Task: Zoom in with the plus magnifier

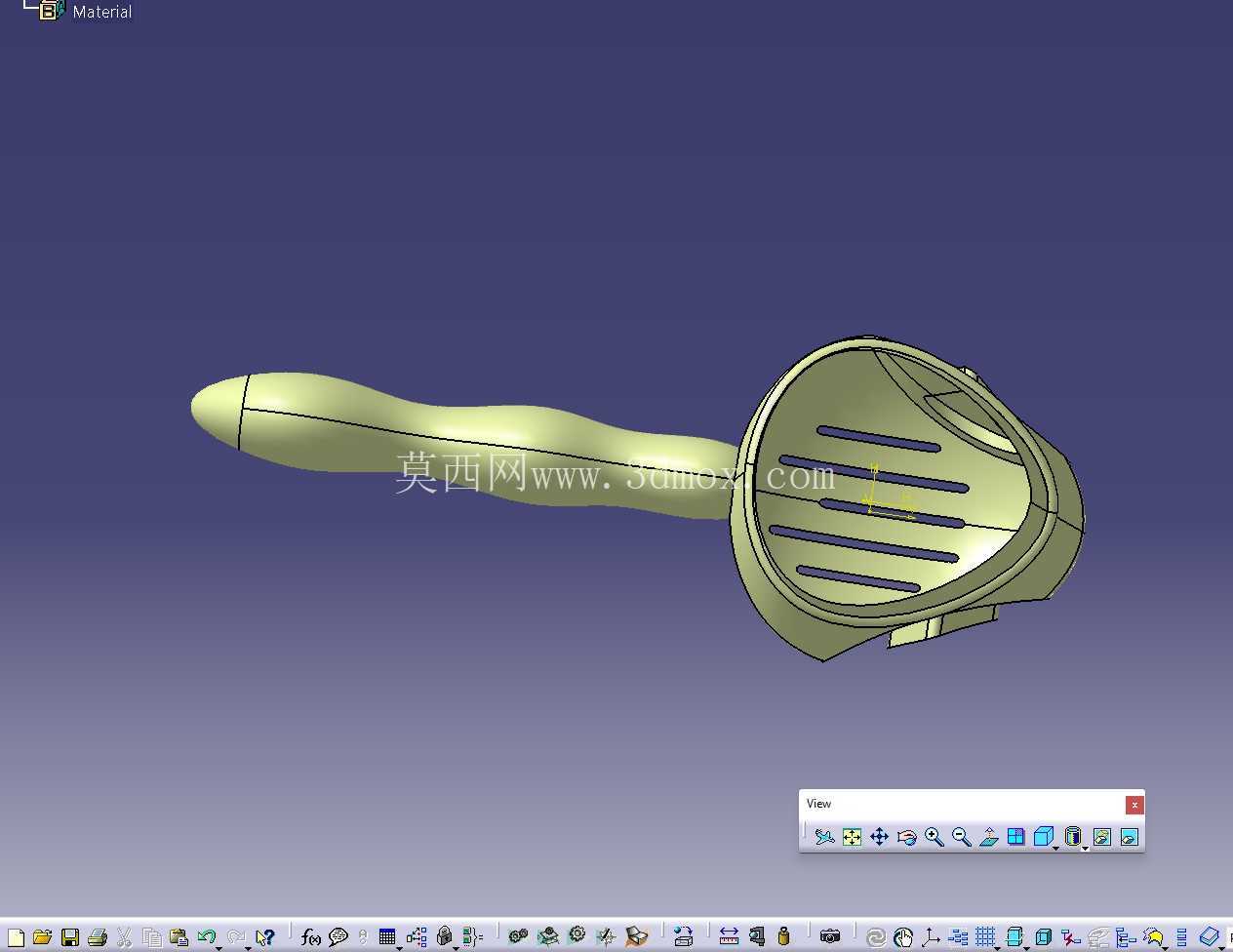Action: coord(934,837)
